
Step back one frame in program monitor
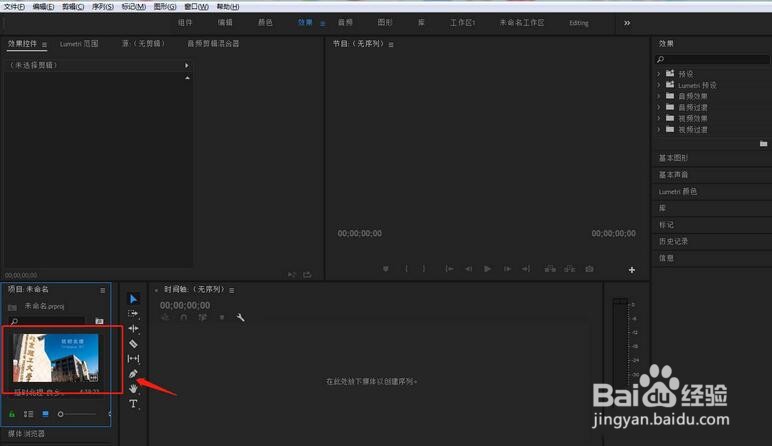click(468, 269)
